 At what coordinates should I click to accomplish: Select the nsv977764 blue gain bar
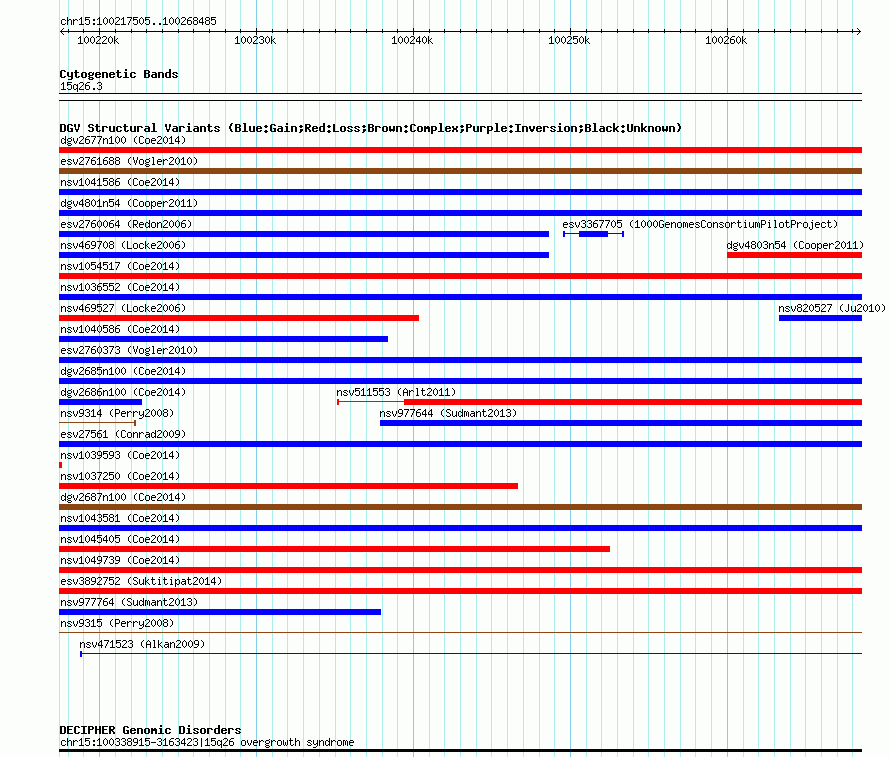click(x=220, y=612)
